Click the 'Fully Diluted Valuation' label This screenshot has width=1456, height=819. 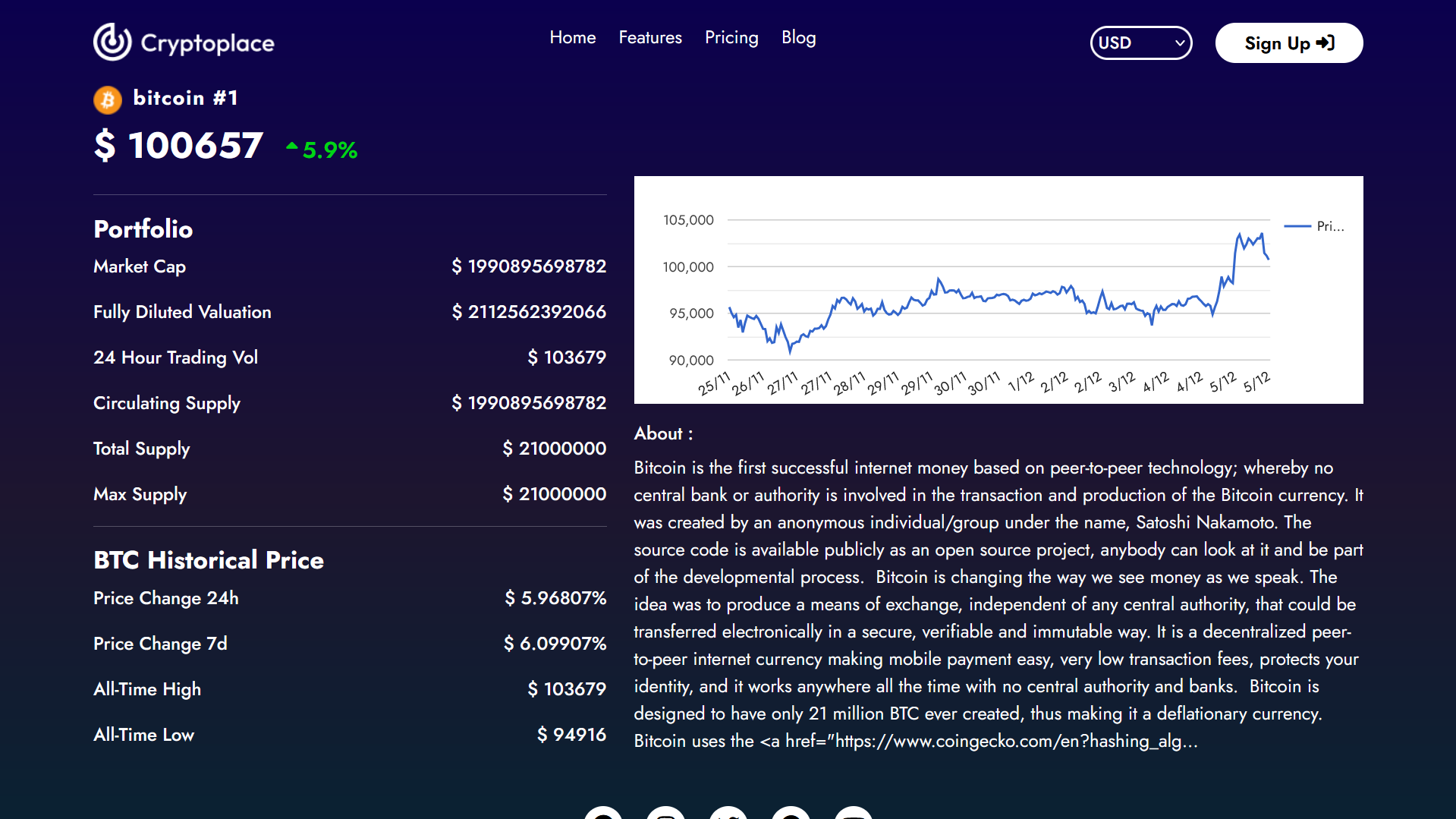click(182, 312)
